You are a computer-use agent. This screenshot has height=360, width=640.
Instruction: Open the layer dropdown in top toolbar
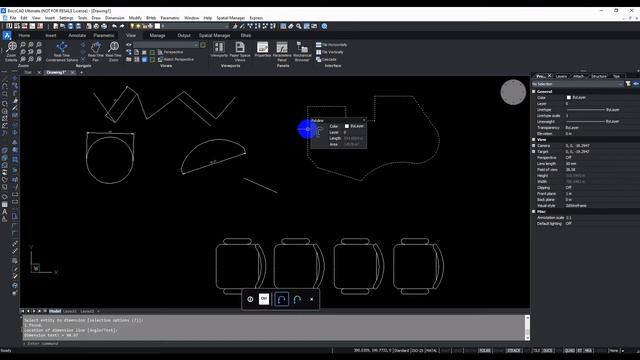click(195, 26)
